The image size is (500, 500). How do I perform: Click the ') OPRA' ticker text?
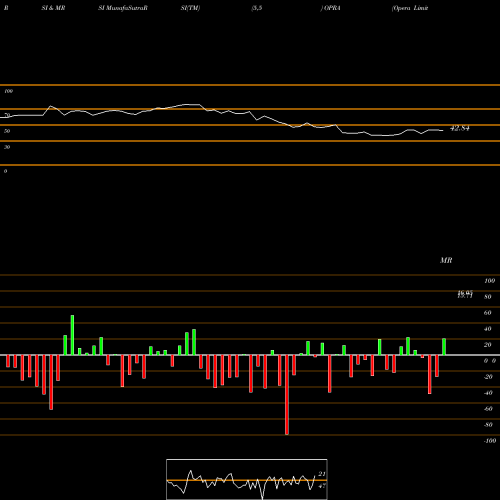point(331,8)
